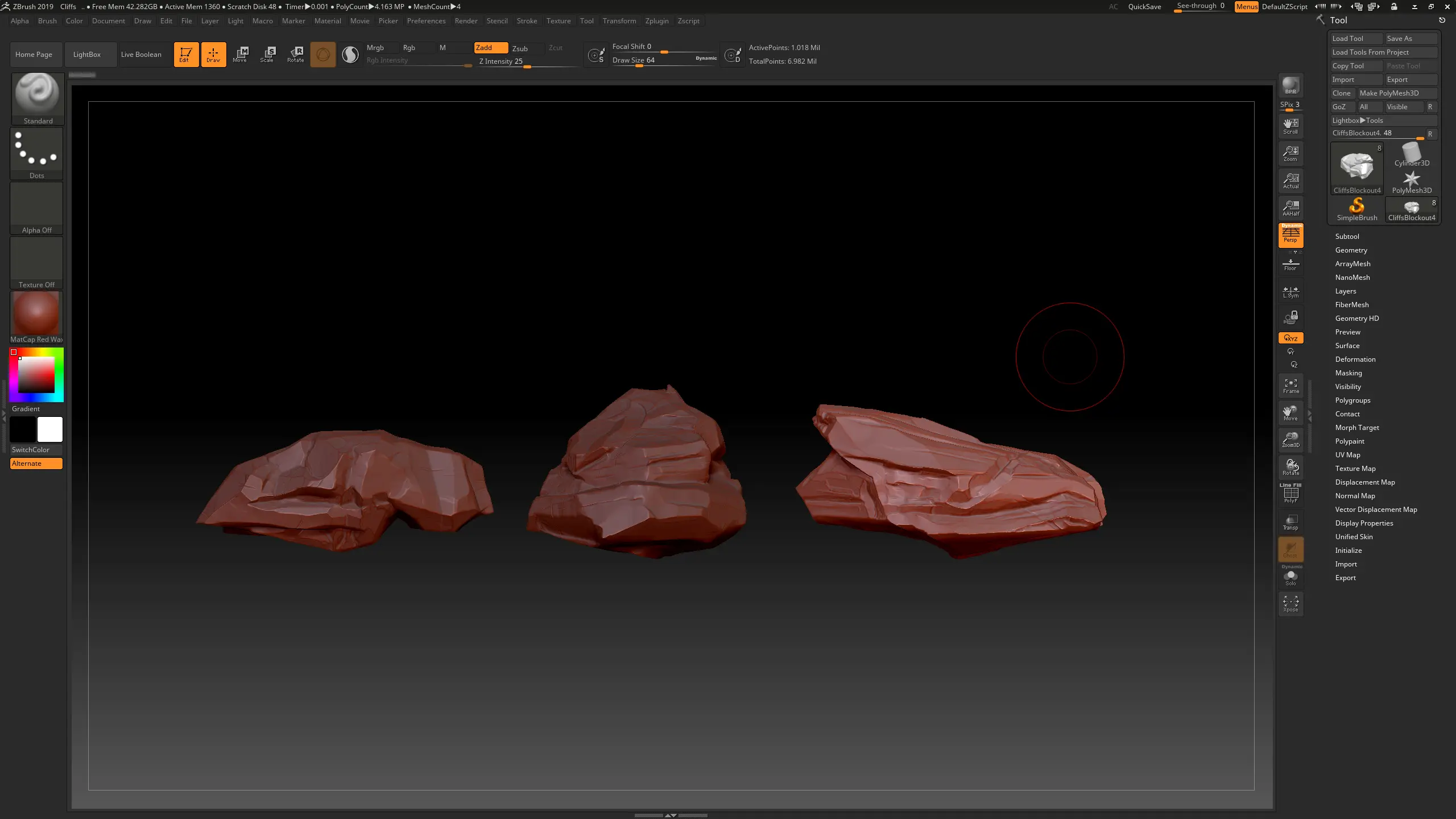Click the Frame view icon
Screen dimensions: 1456x819
1290,386
